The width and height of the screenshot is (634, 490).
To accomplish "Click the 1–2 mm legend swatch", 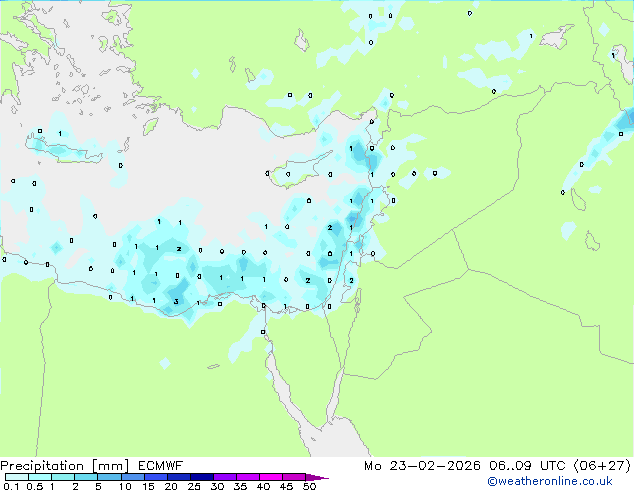I will point(63,477).
